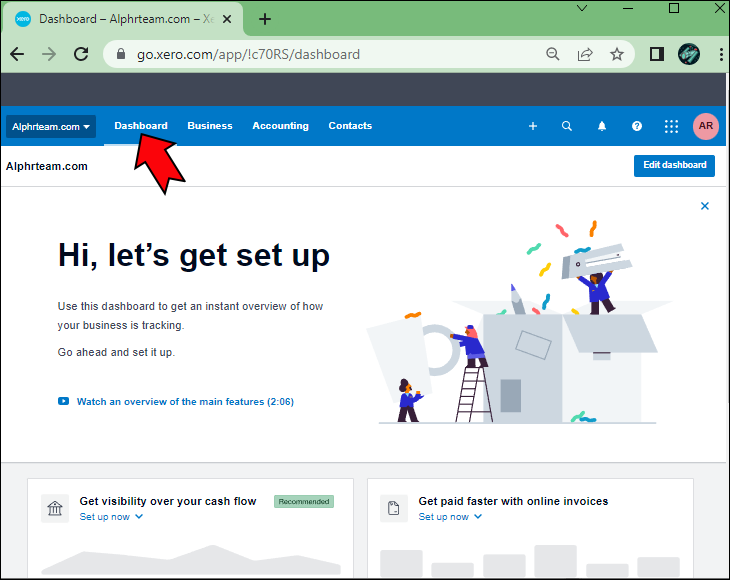Open the help question mark icon
730x580 pixels.
click(x=636, y=126)
